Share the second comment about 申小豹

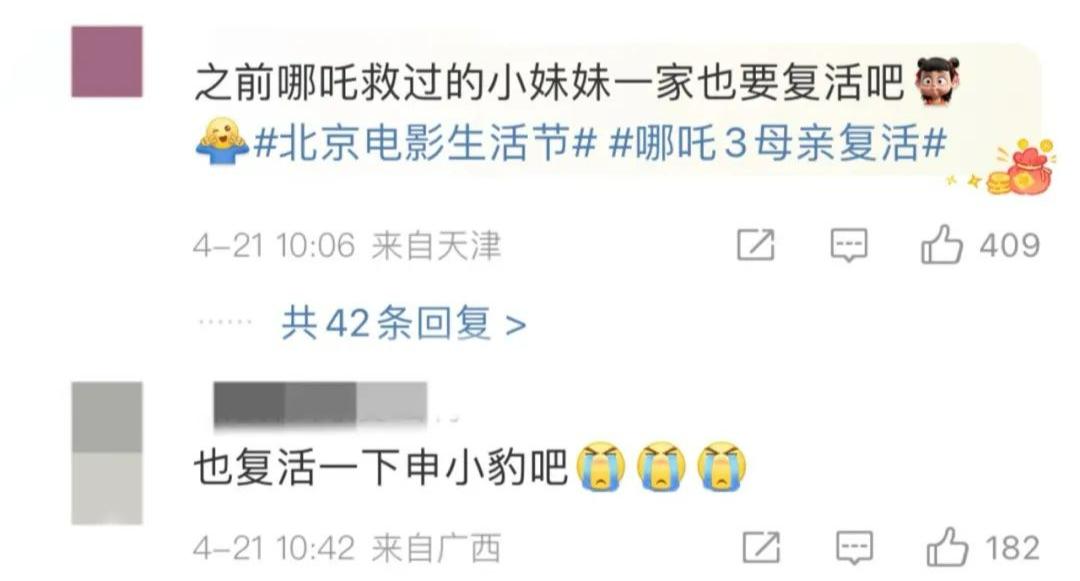[x=761, y=547]
